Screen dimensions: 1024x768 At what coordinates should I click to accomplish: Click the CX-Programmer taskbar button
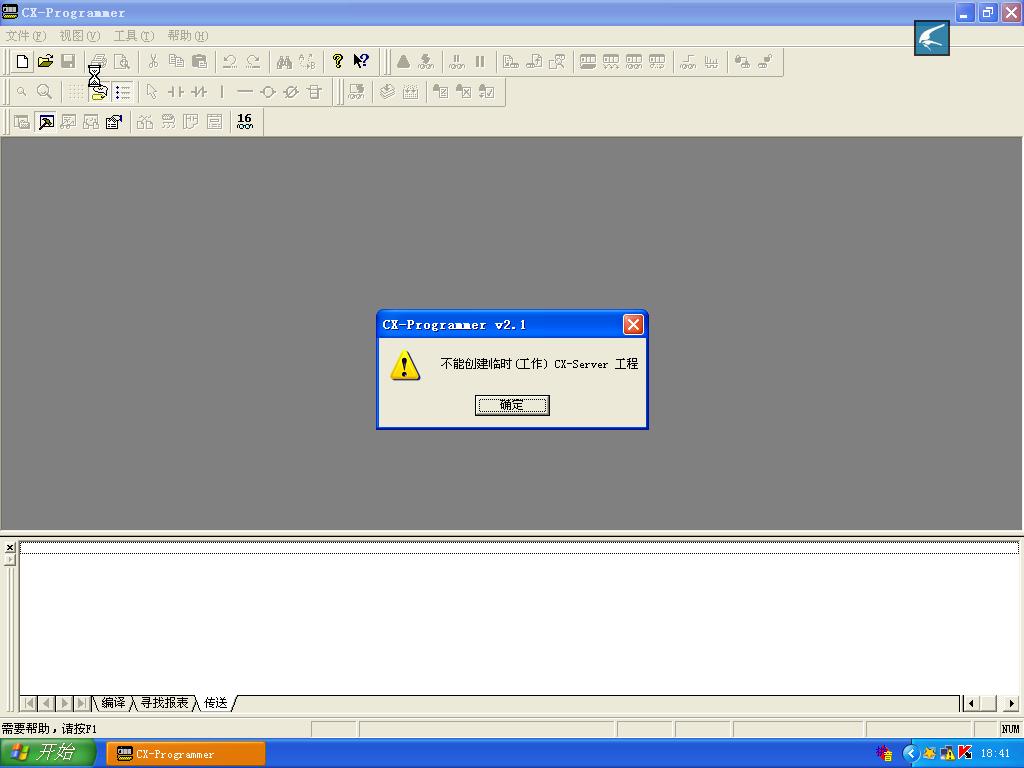point(185,754)
